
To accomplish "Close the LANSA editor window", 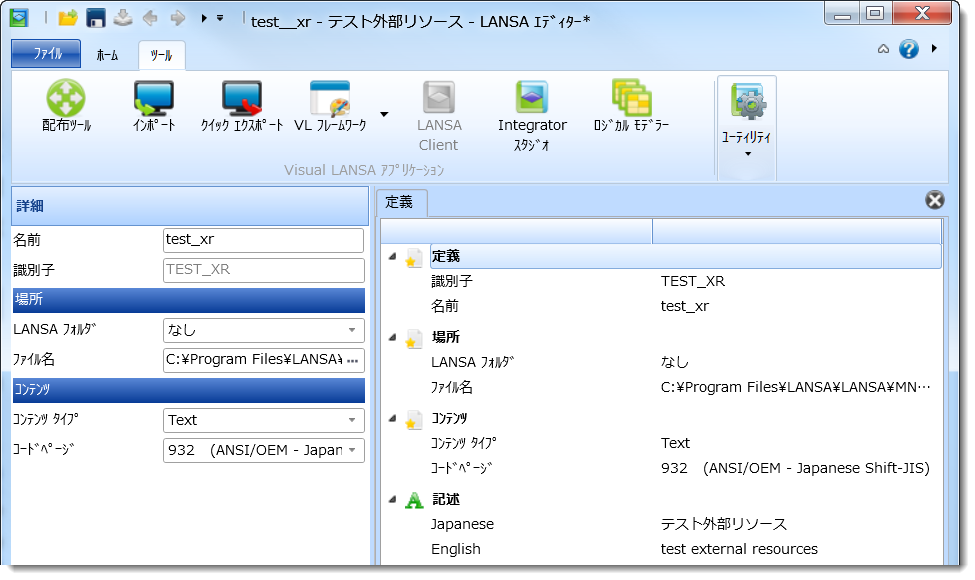I will pyautogui.click(x=922, y=14).
